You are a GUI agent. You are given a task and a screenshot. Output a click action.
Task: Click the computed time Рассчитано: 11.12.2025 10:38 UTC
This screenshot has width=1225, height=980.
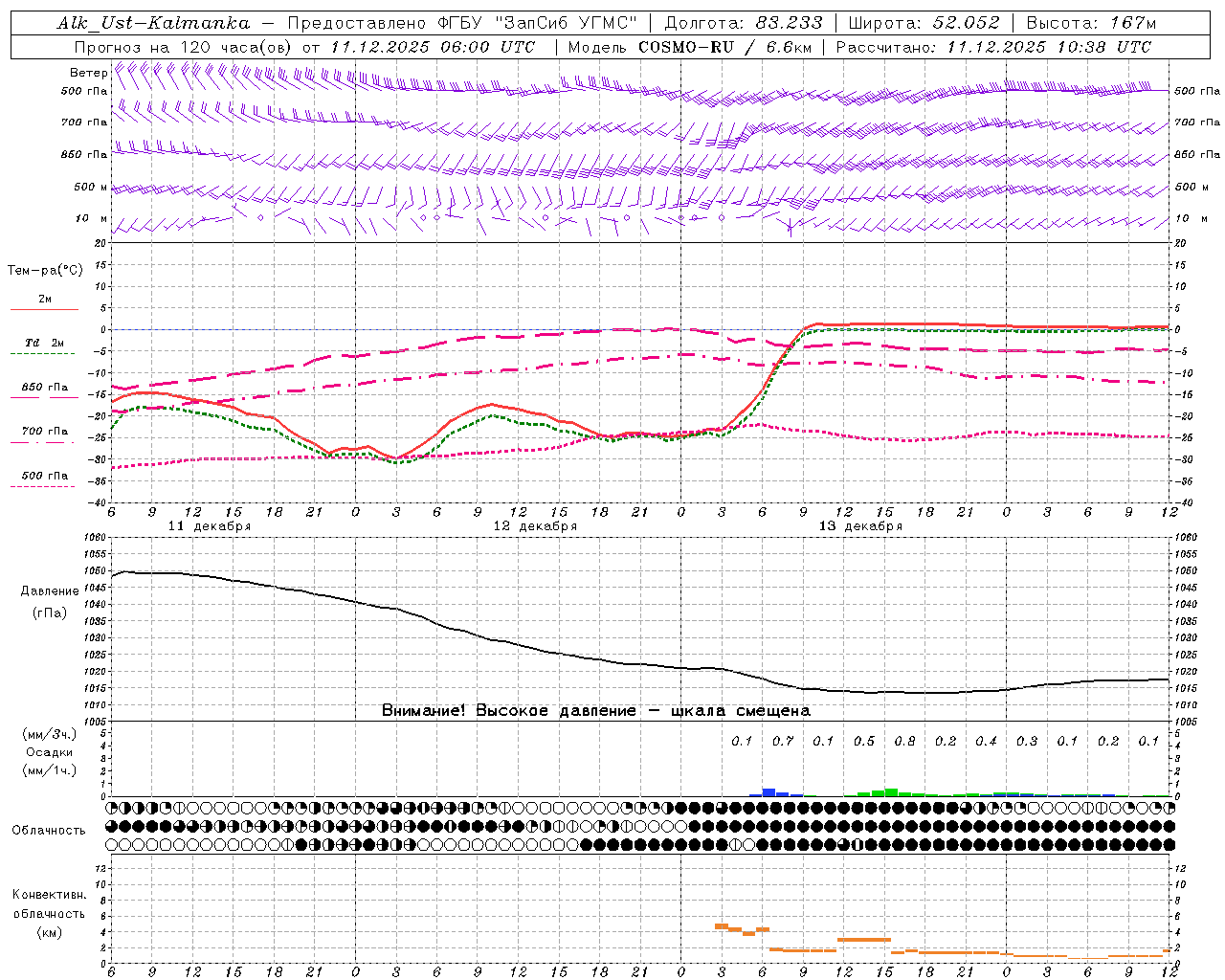993,47
